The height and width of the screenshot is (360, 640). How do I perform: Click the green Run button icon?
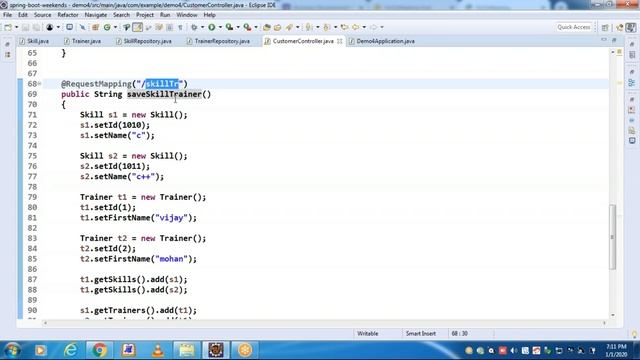coord(211,27)
